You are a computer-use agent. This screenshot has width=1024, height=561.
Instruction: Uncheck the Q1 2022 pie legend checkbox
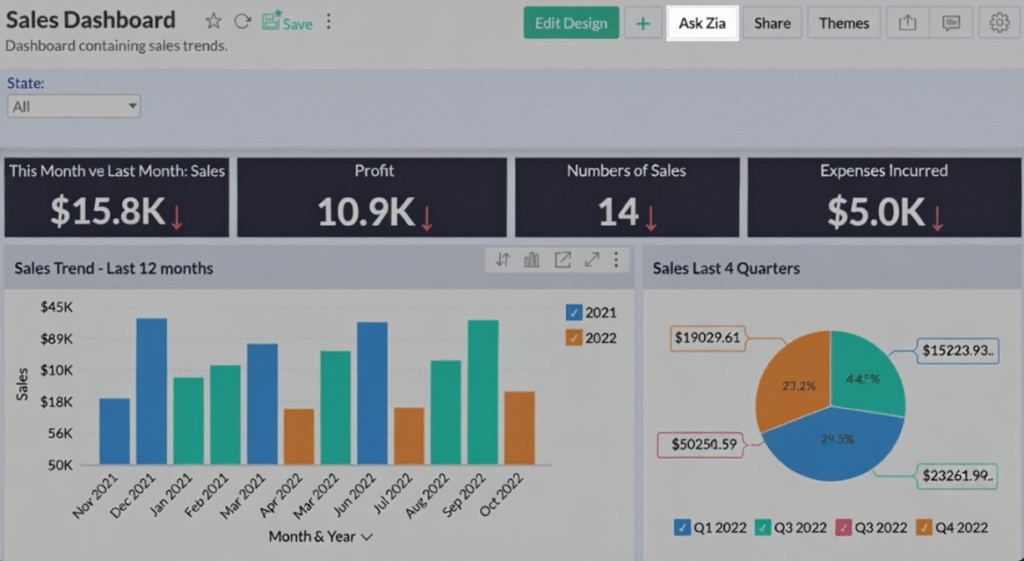click(x=682, y=527)
